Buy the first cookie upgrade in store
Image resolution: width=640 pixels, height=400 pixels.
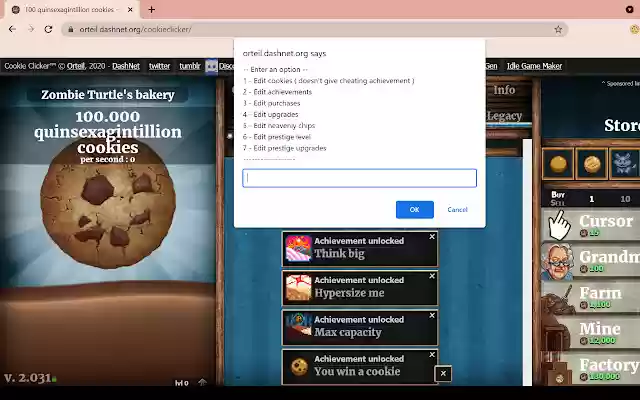pyautogui.click(x=558, y=164)
